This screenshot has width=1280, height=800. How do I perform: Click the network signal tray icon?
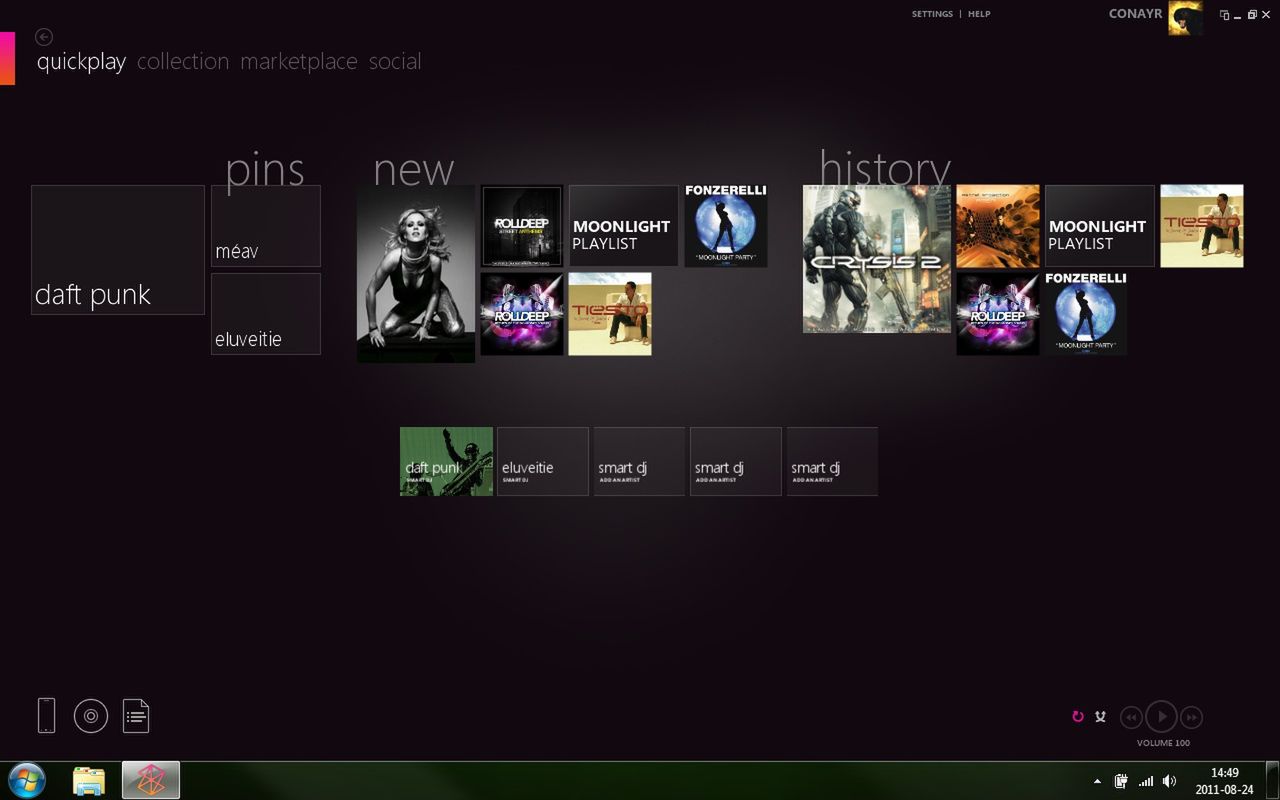(1146, 781)
